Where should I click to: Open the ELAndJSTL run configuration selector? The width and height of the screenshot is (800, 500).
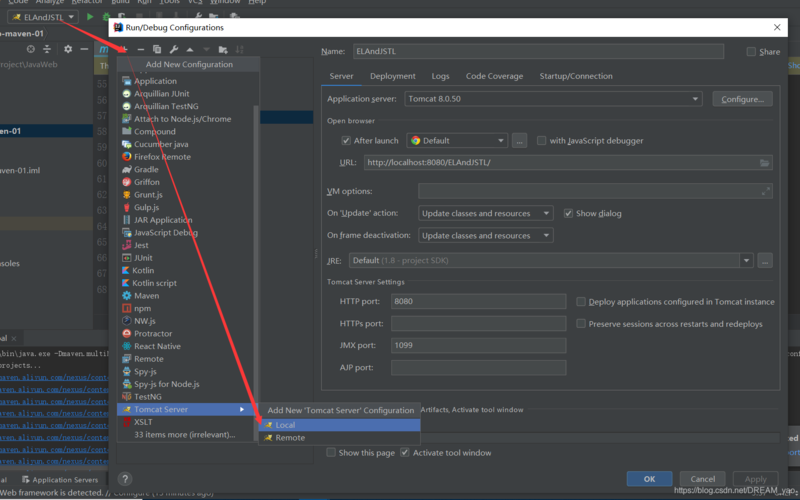point(43,17)
